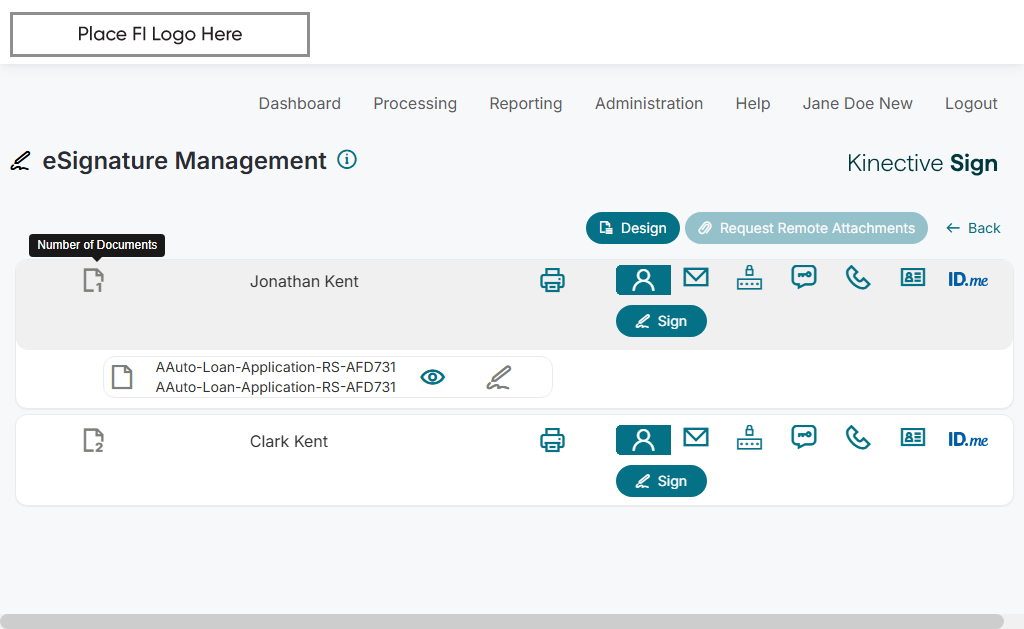Select email signing method for Jonathan Kent

coord(696,278)
